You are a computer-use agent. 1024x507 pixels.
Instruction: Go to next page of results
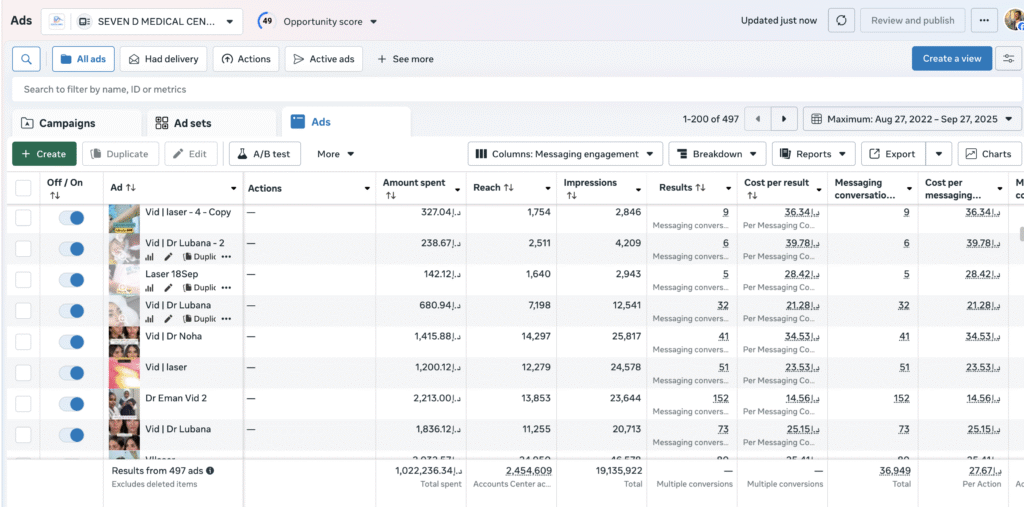785,119
